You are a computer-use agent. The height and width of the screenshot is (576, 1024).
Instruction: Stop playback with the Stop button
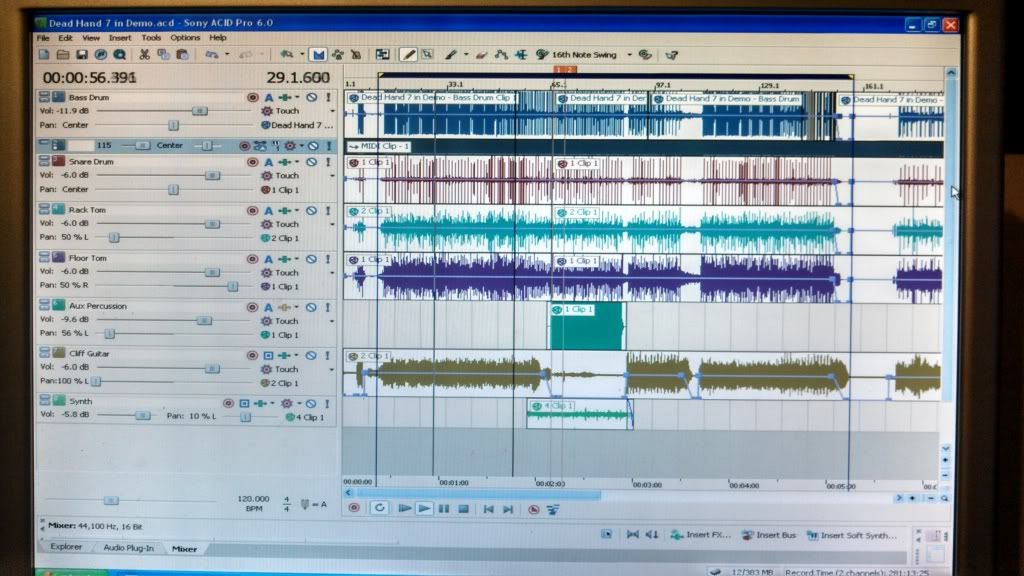[464, 508]
